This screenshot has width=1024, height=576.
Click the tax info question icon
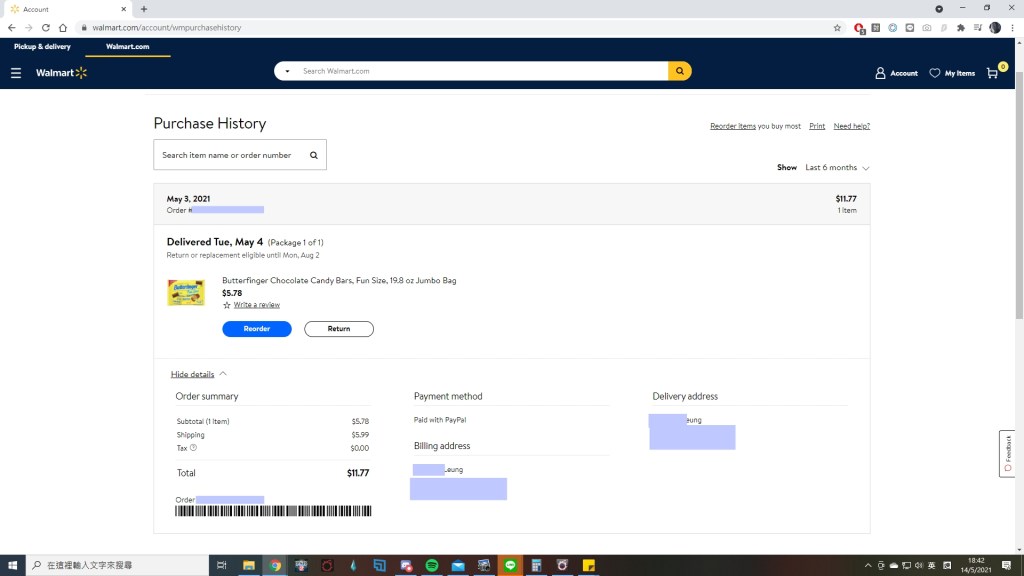tap(193, 448)
